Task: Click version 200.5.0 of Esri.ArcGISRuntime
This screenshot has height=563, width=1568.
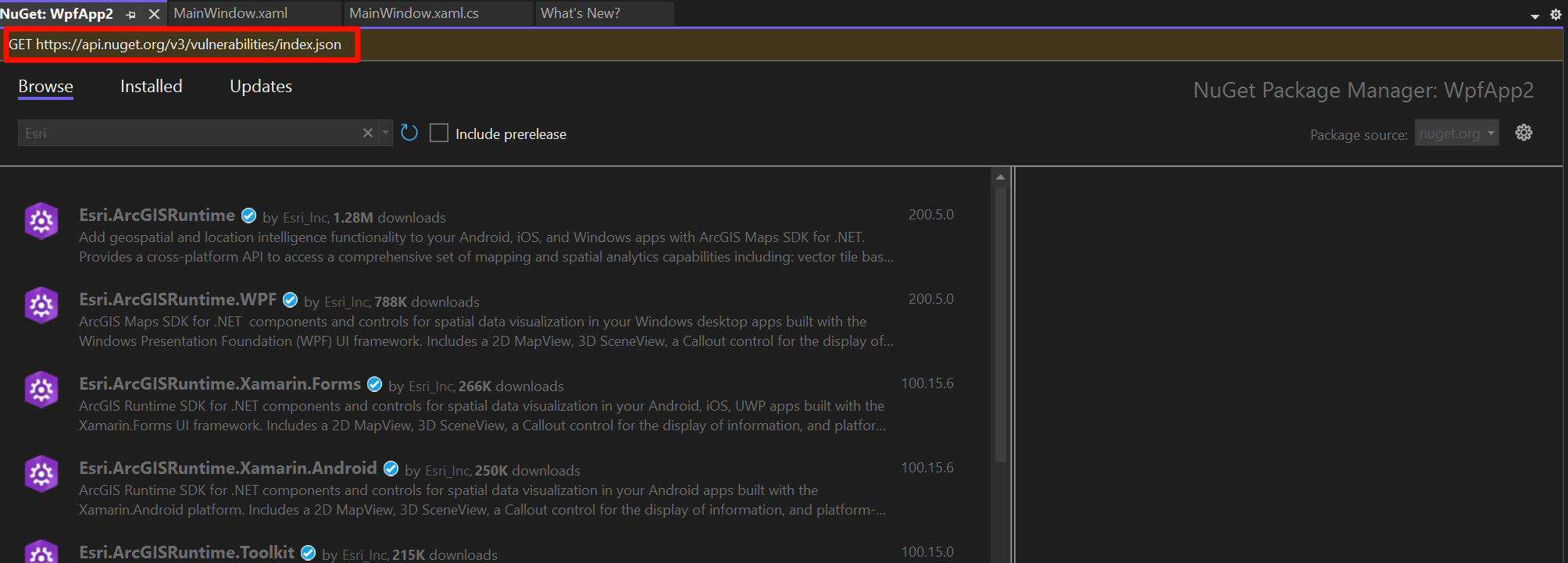Action: (x=930, y=215)
